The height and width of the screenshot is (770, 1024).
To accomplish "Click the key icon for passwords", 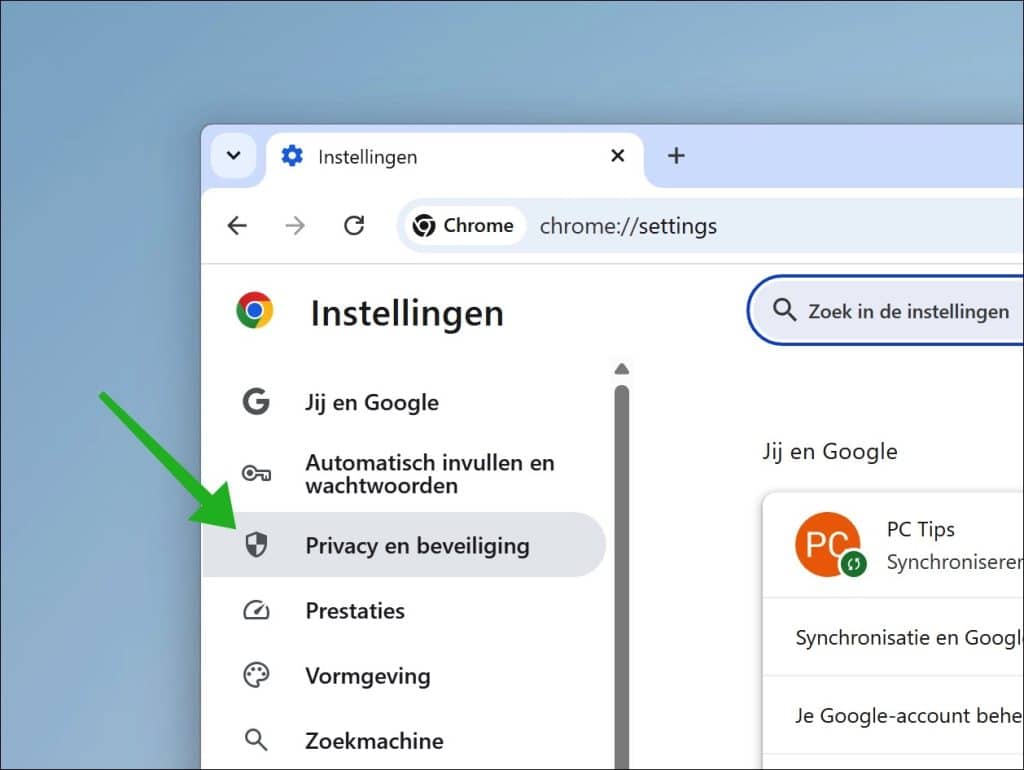I will click(x=256, y=473).
